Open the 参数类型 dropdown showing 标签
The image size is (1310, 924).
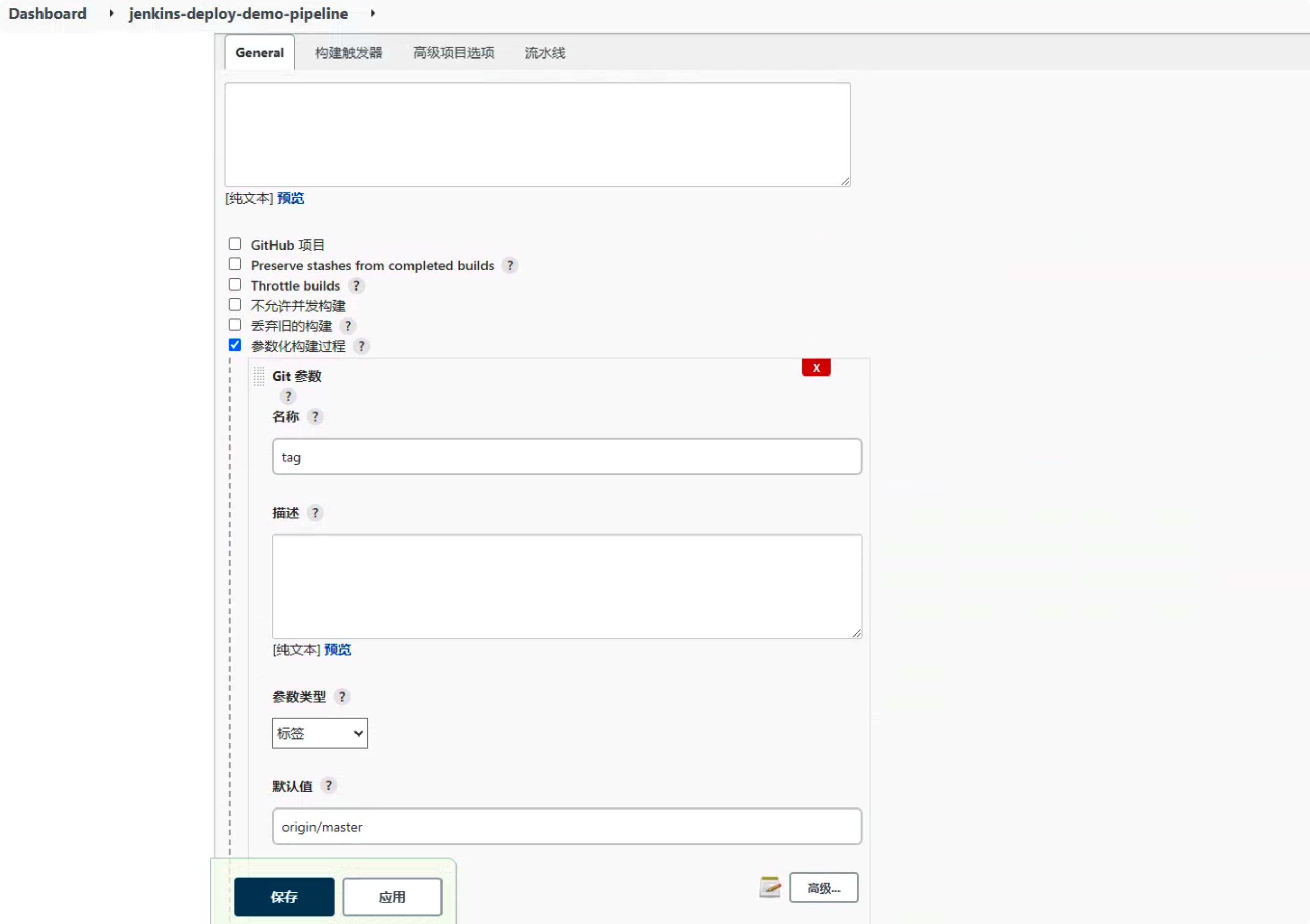click(320, 733)
